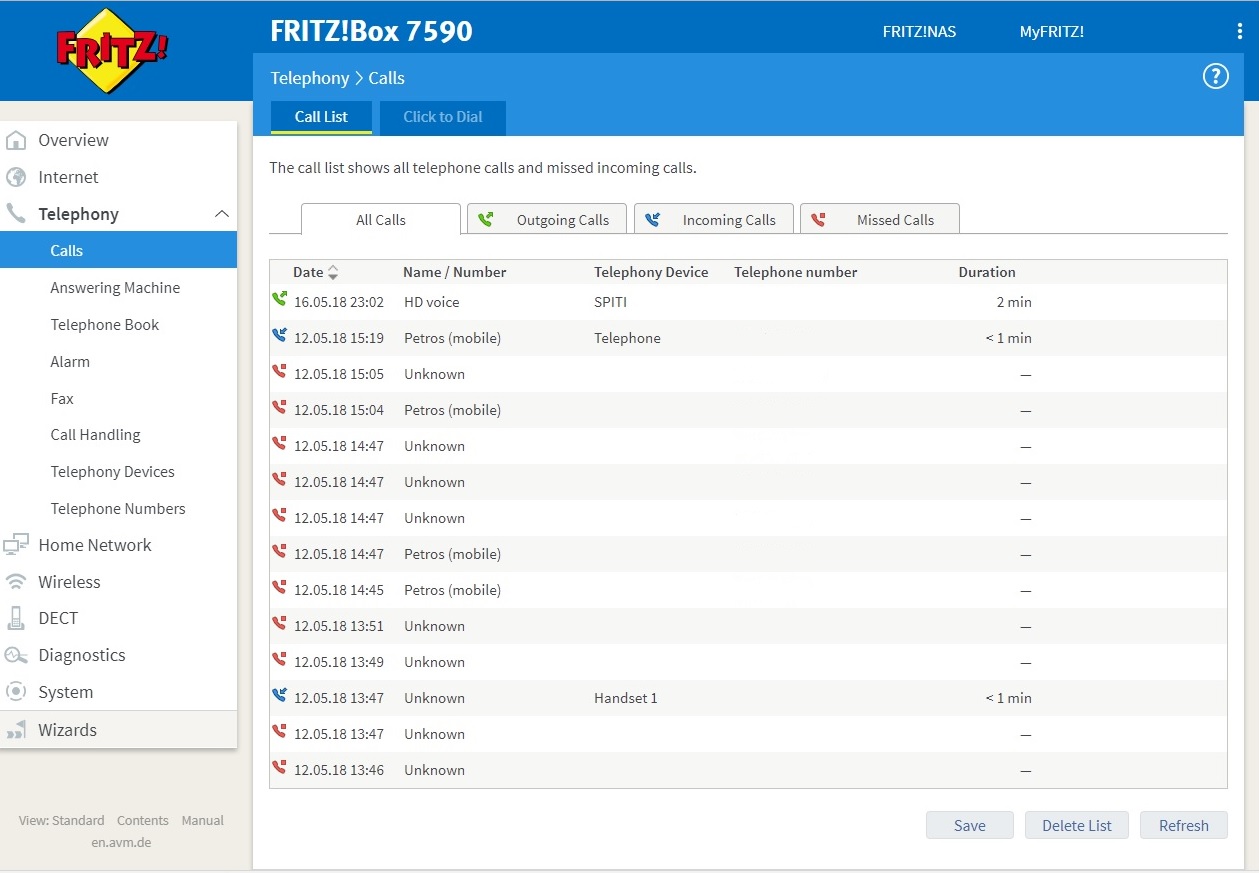Select the Missed Calls tab
The image size is (1259, 873).
(880, 220)
